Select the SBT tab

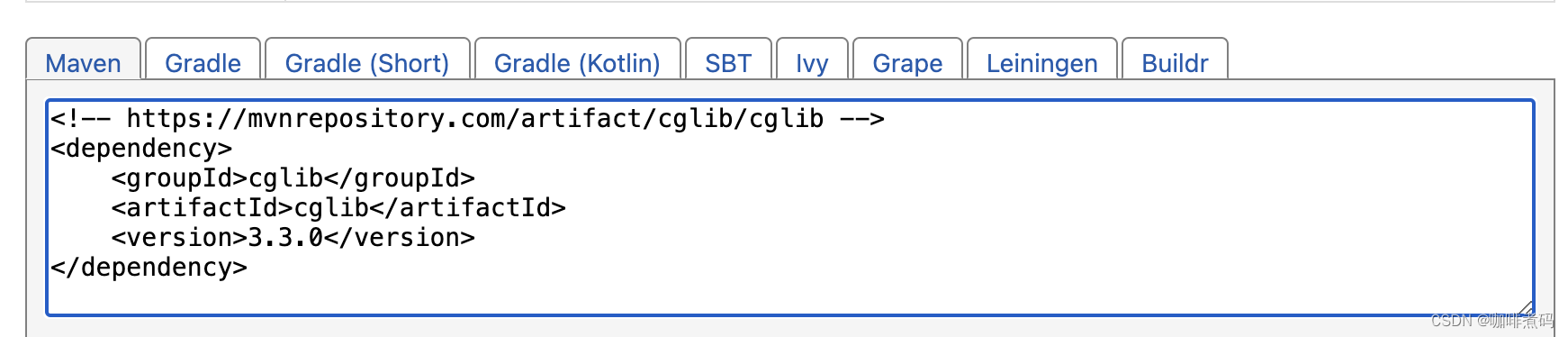(x=728, y=61)
